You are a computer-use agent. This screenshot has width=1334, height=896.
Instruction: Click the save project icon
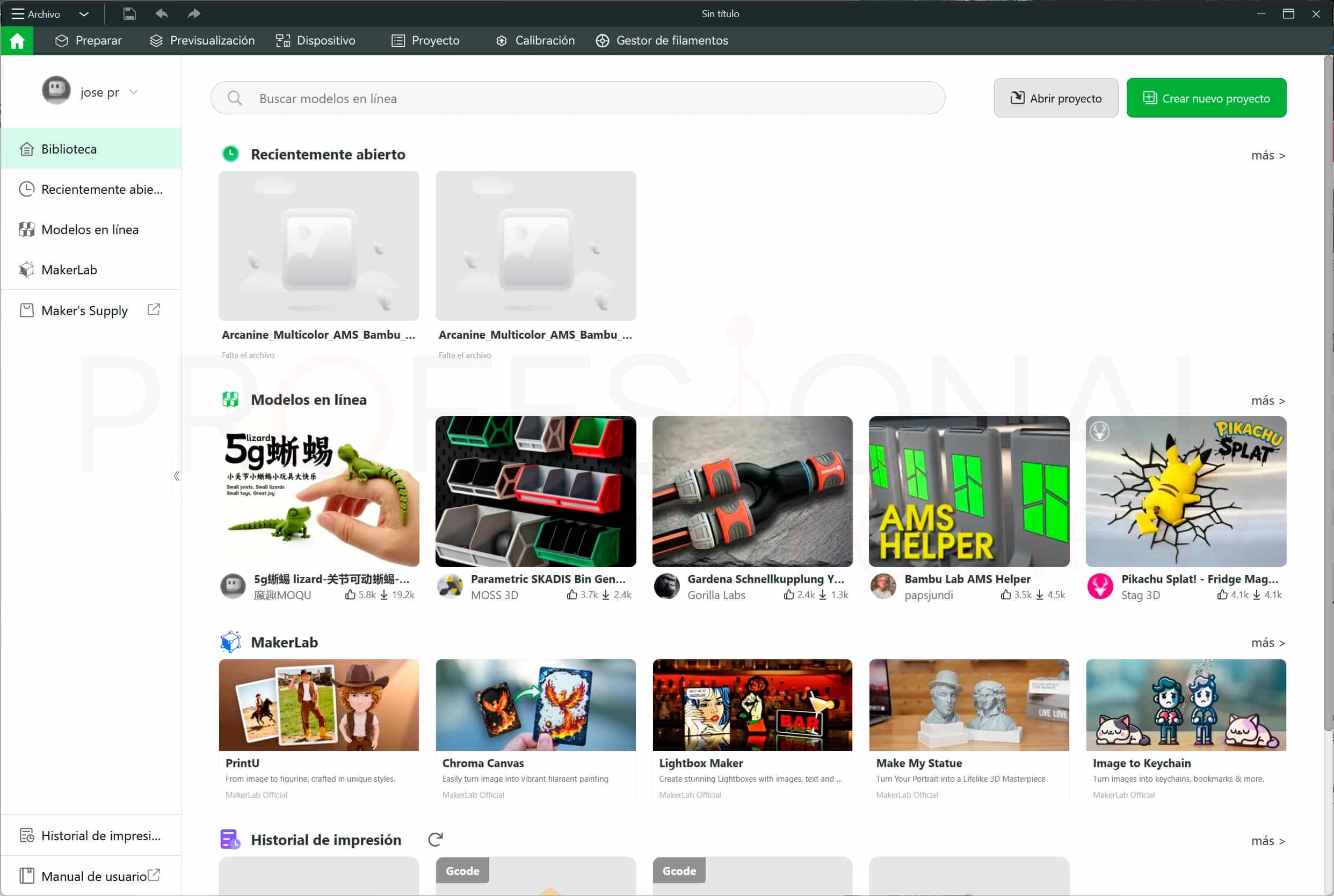[x=130, y=14]
